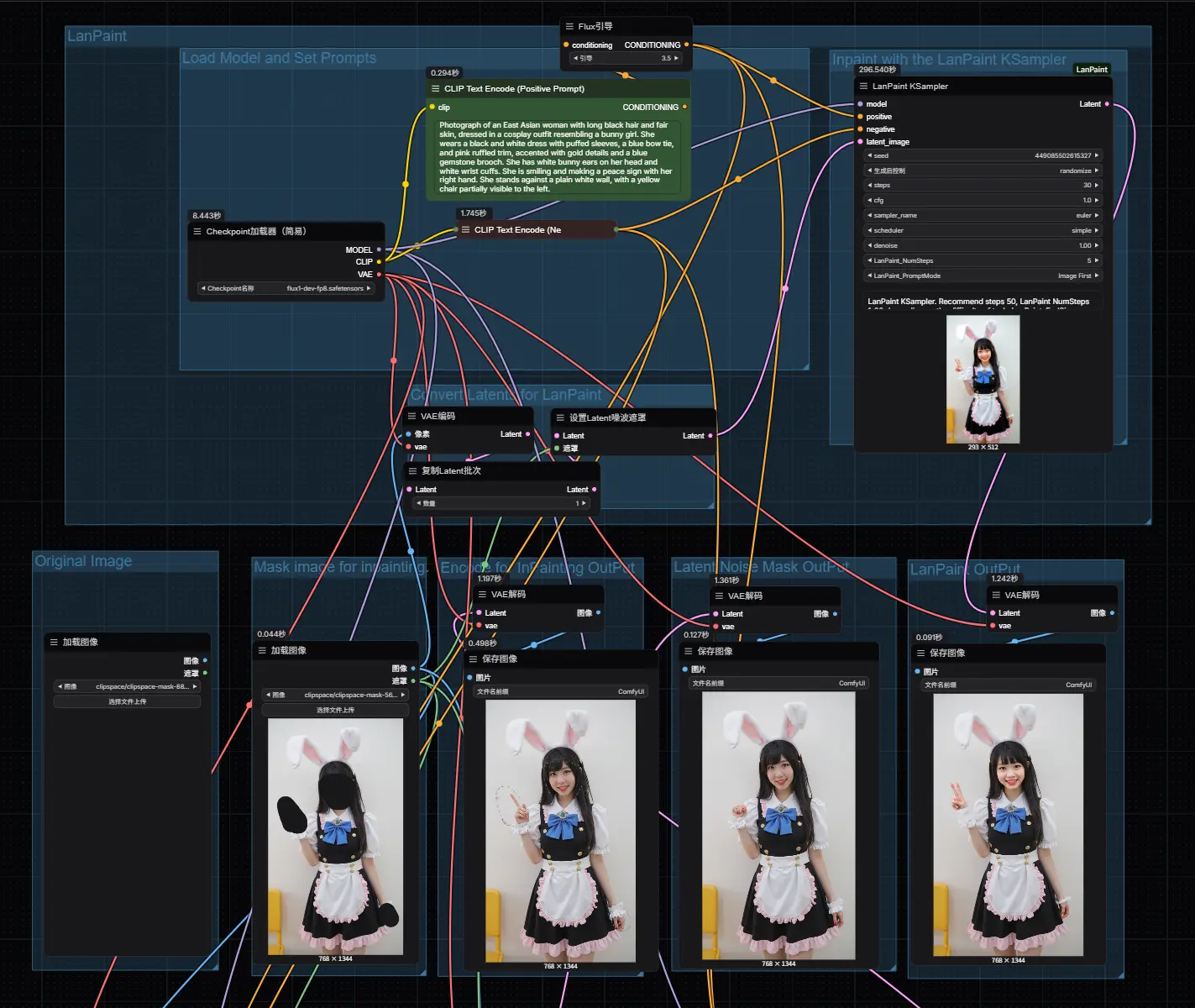Click the Checkpoint加载器 node menu icon

point(197,232)
